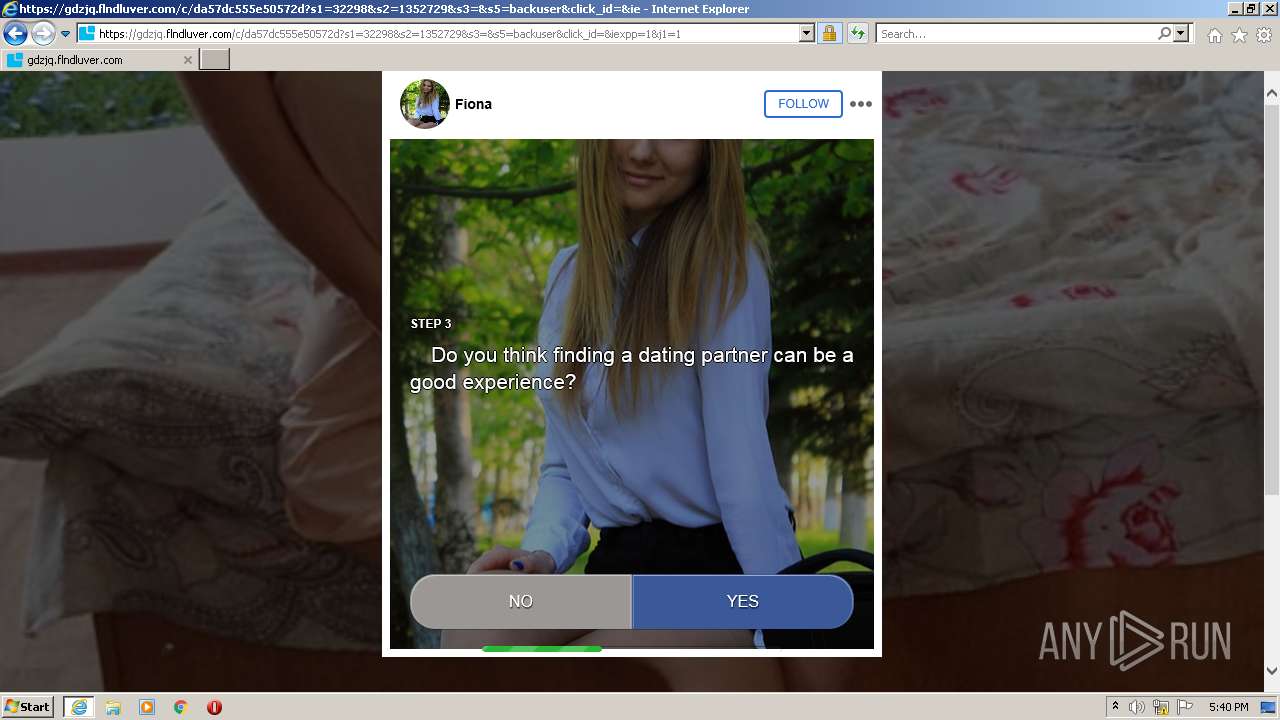
Task: Close the gdzjq.flndluver.com tab
Action: coord(187,60)
